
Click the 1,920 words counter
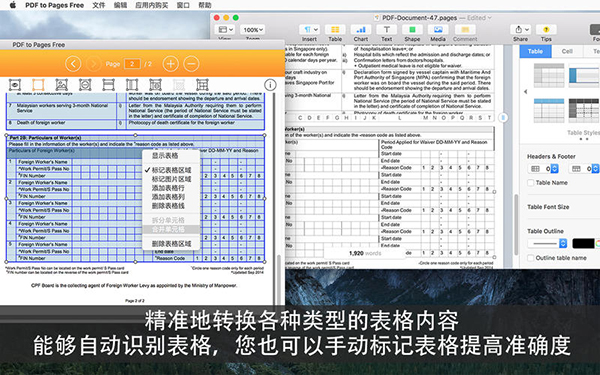365,253
